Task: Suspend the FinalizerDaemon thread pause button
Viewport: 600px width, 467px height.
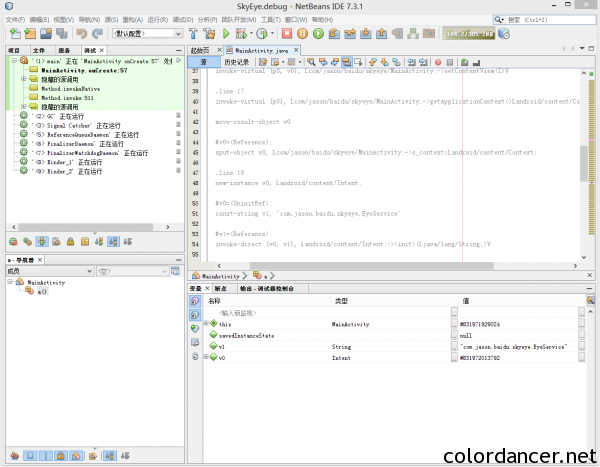Action: pyautogui.click(x=178, y=143)
